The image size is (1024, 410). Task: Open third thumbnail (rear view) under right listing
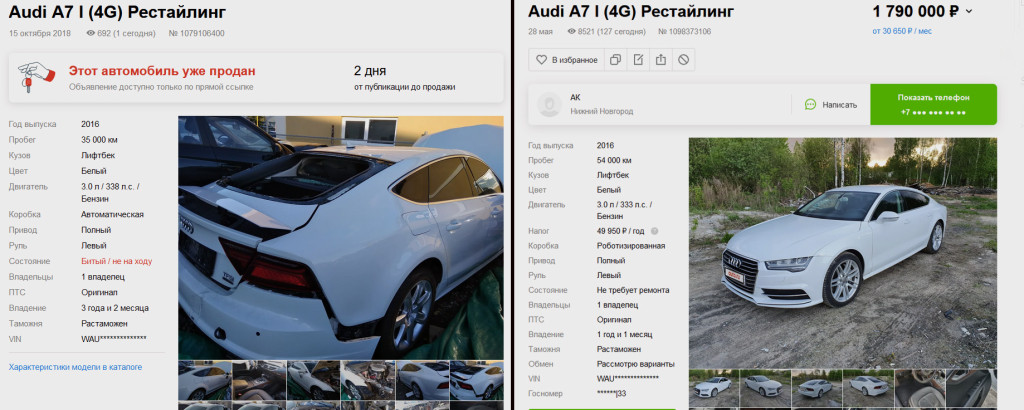pos(817,388)
